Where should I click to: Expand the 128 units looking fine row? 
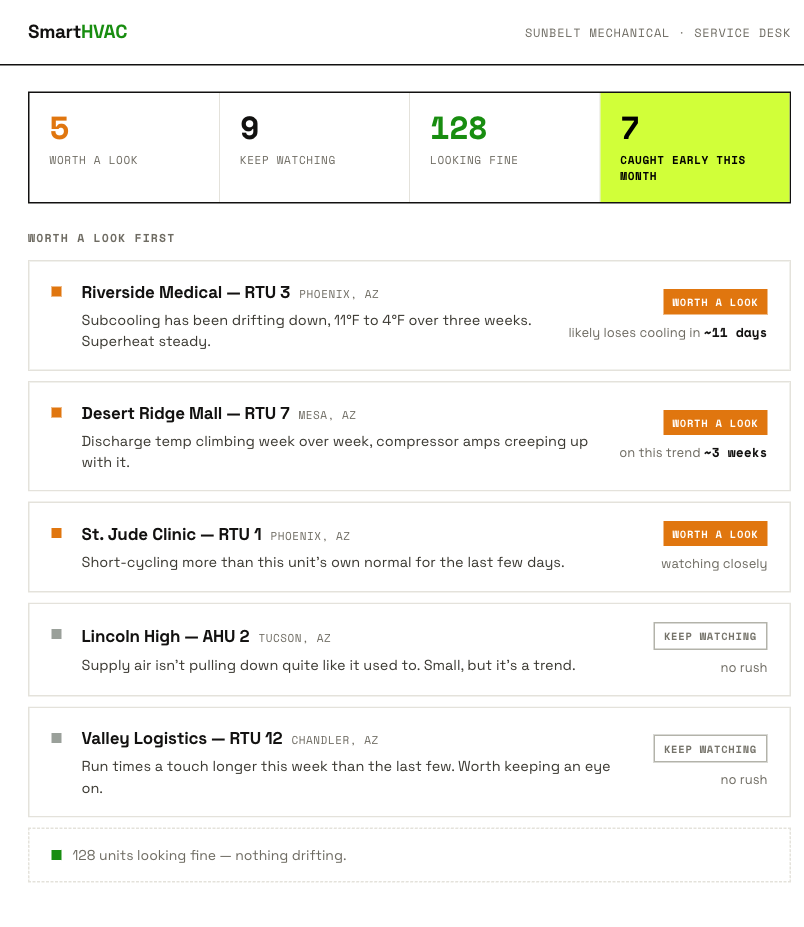tap(409, 855)
